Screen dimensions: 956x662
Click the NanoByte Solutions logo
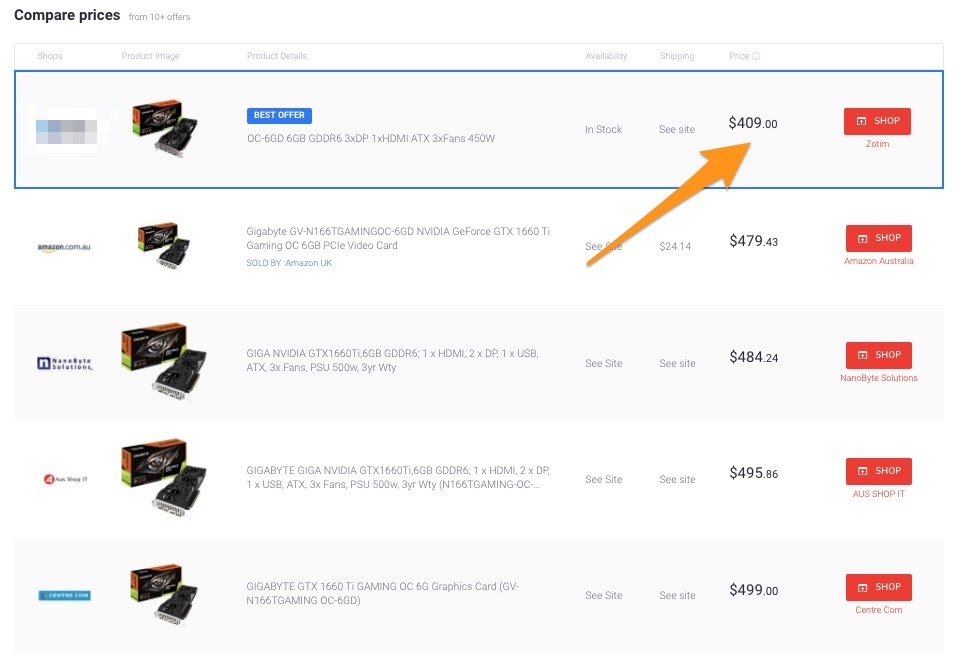coord(64,363)
